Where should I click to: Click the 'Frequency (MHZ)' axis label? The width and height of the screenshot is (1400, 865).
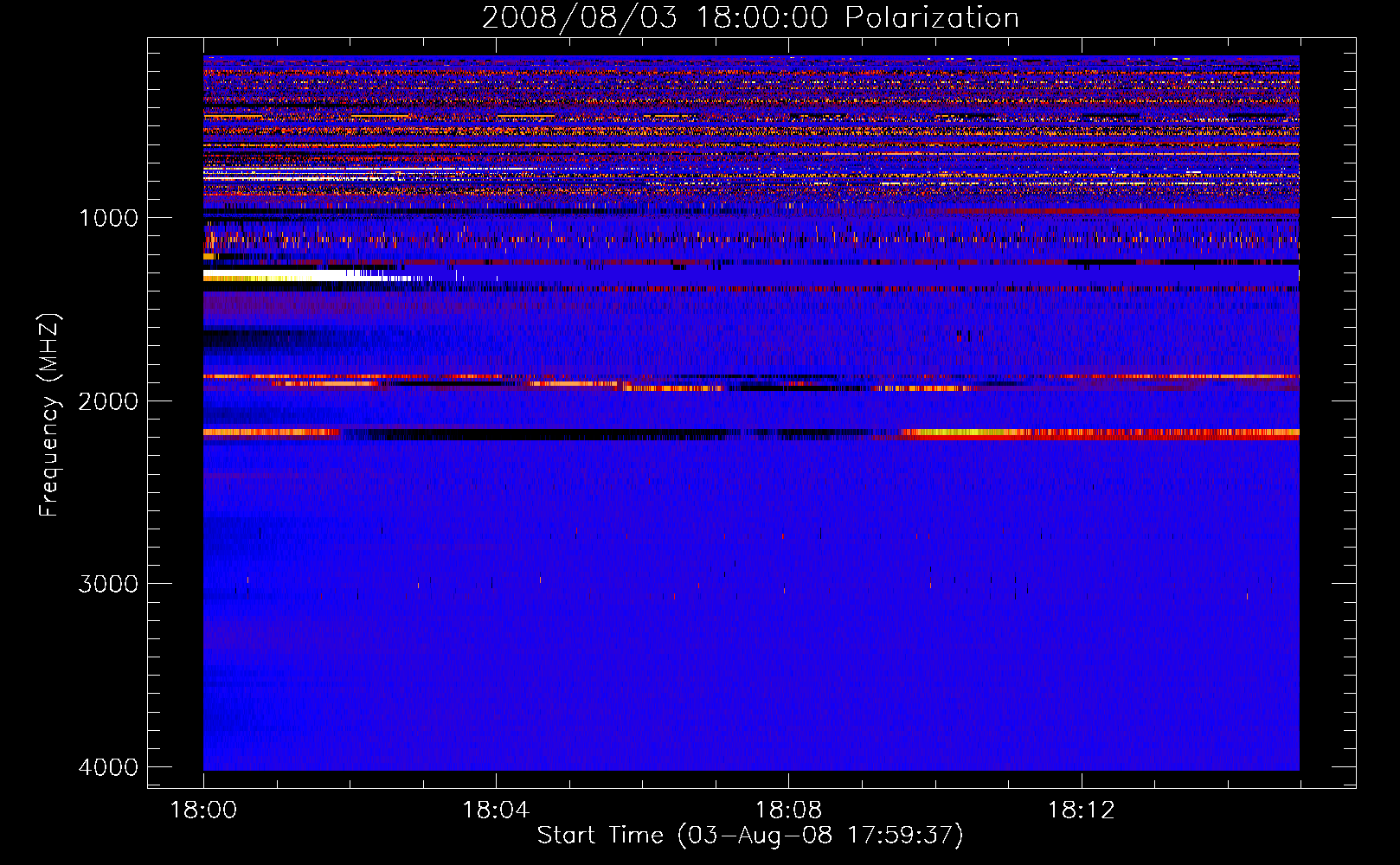point(49,415)
